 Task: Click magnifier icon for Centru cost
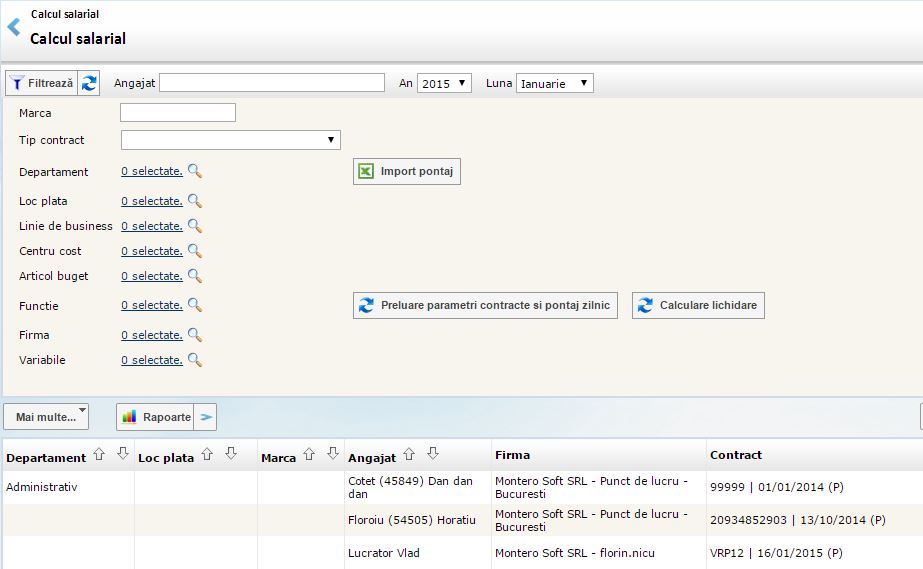(195, 251)
